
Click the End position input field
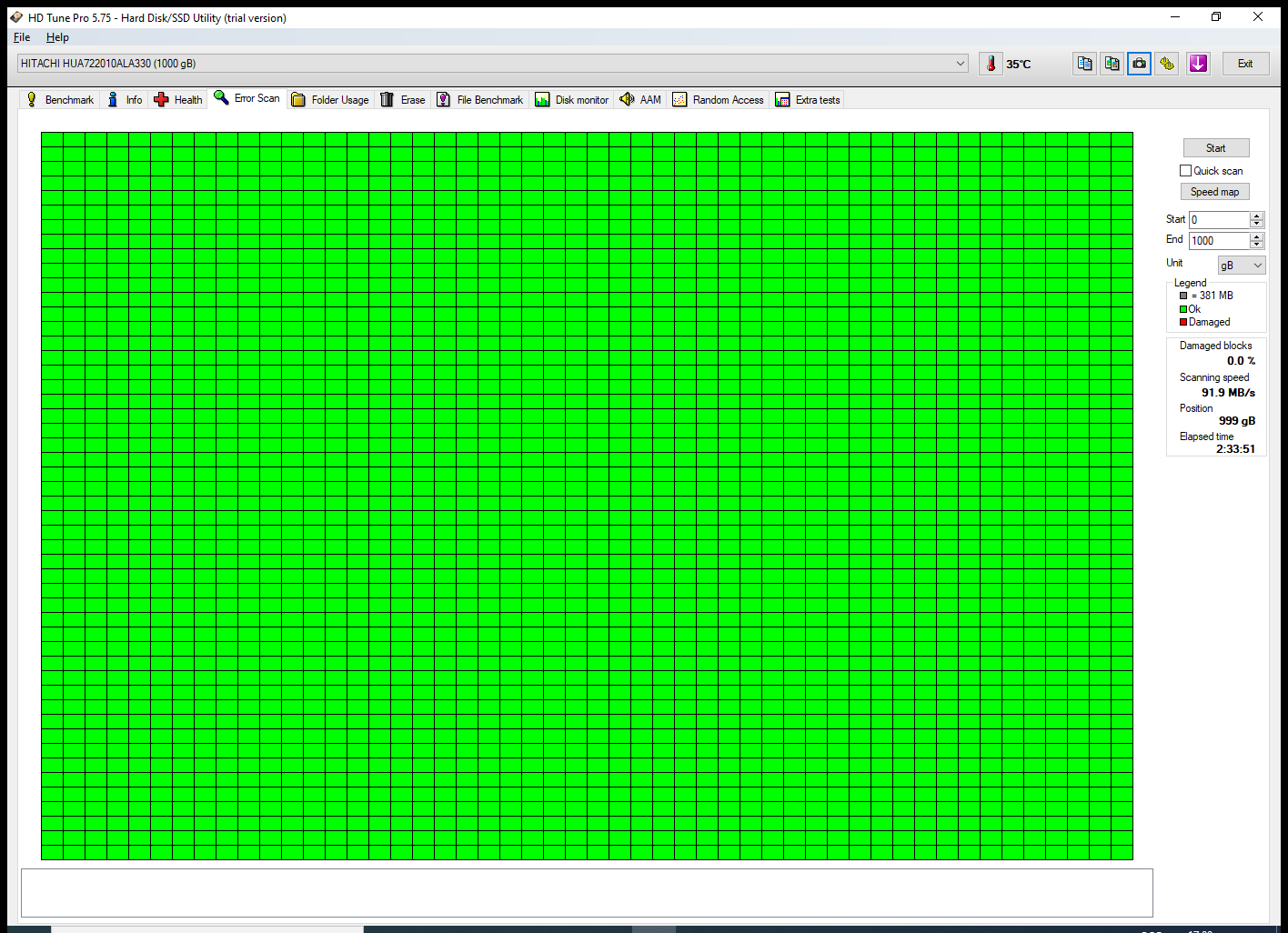(1219, 241)
